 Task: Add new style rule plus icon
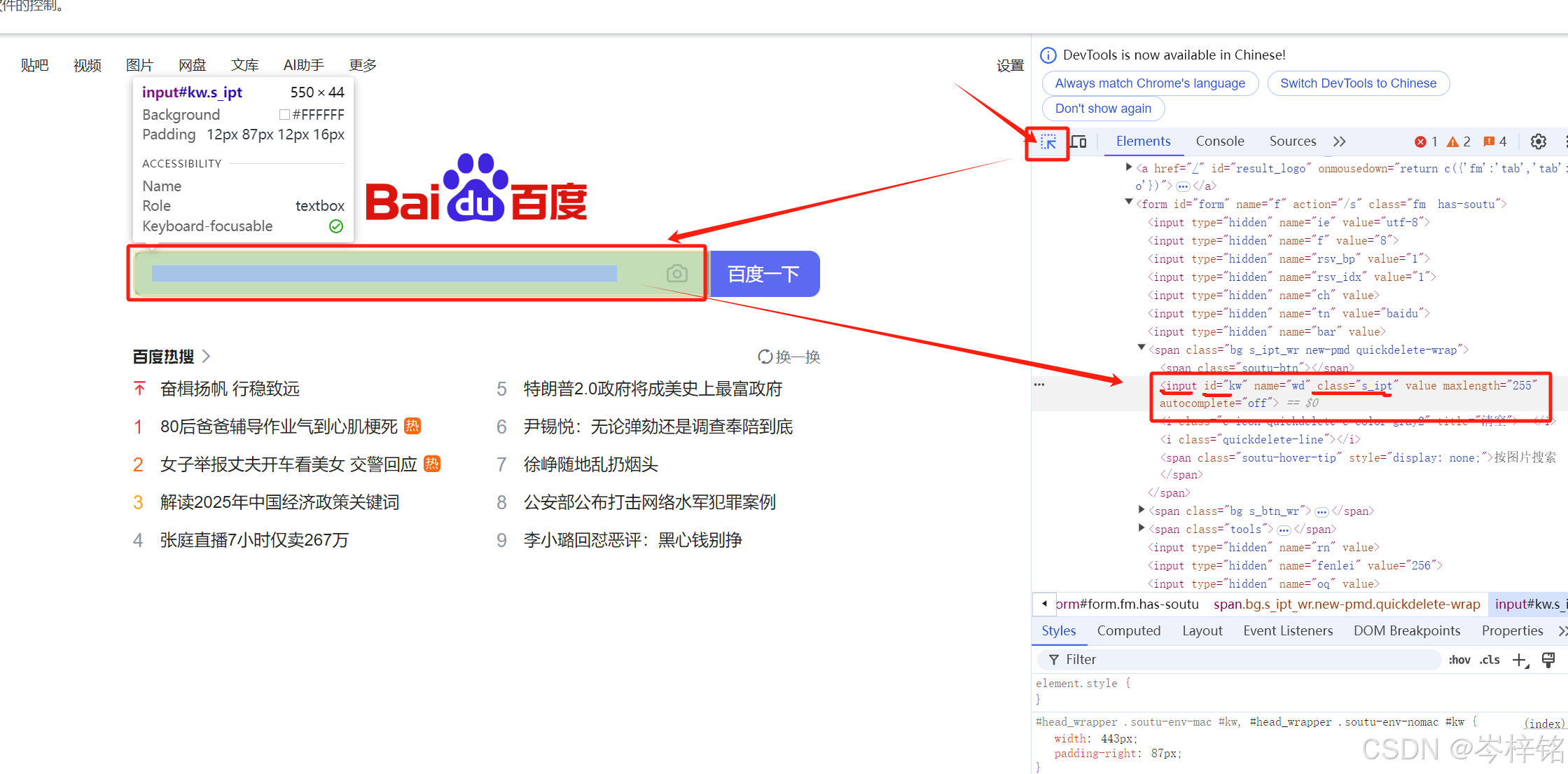coord(1520,660)
